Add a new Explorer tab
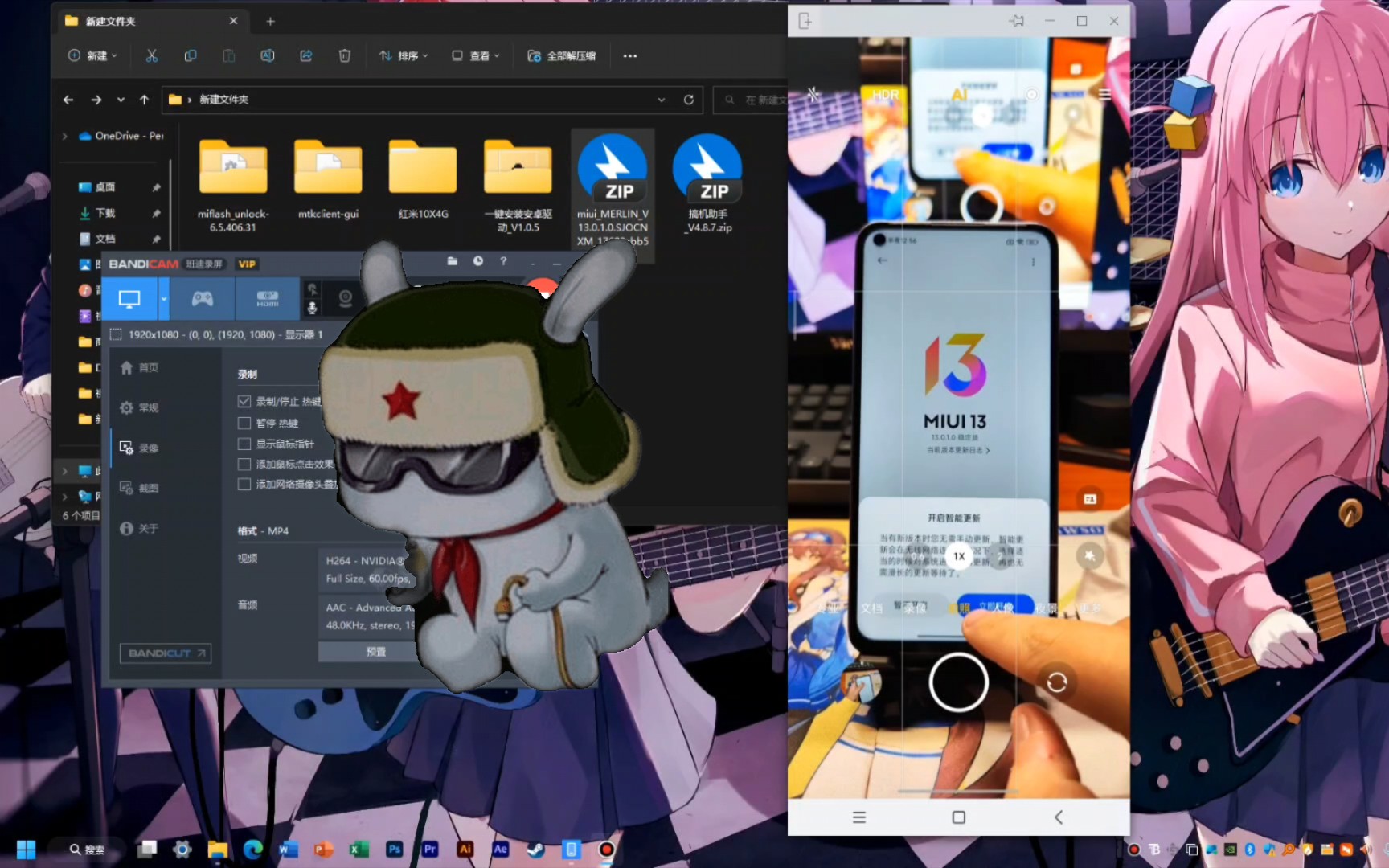This screenshot has width=1389, height=868. pos(270,21)
